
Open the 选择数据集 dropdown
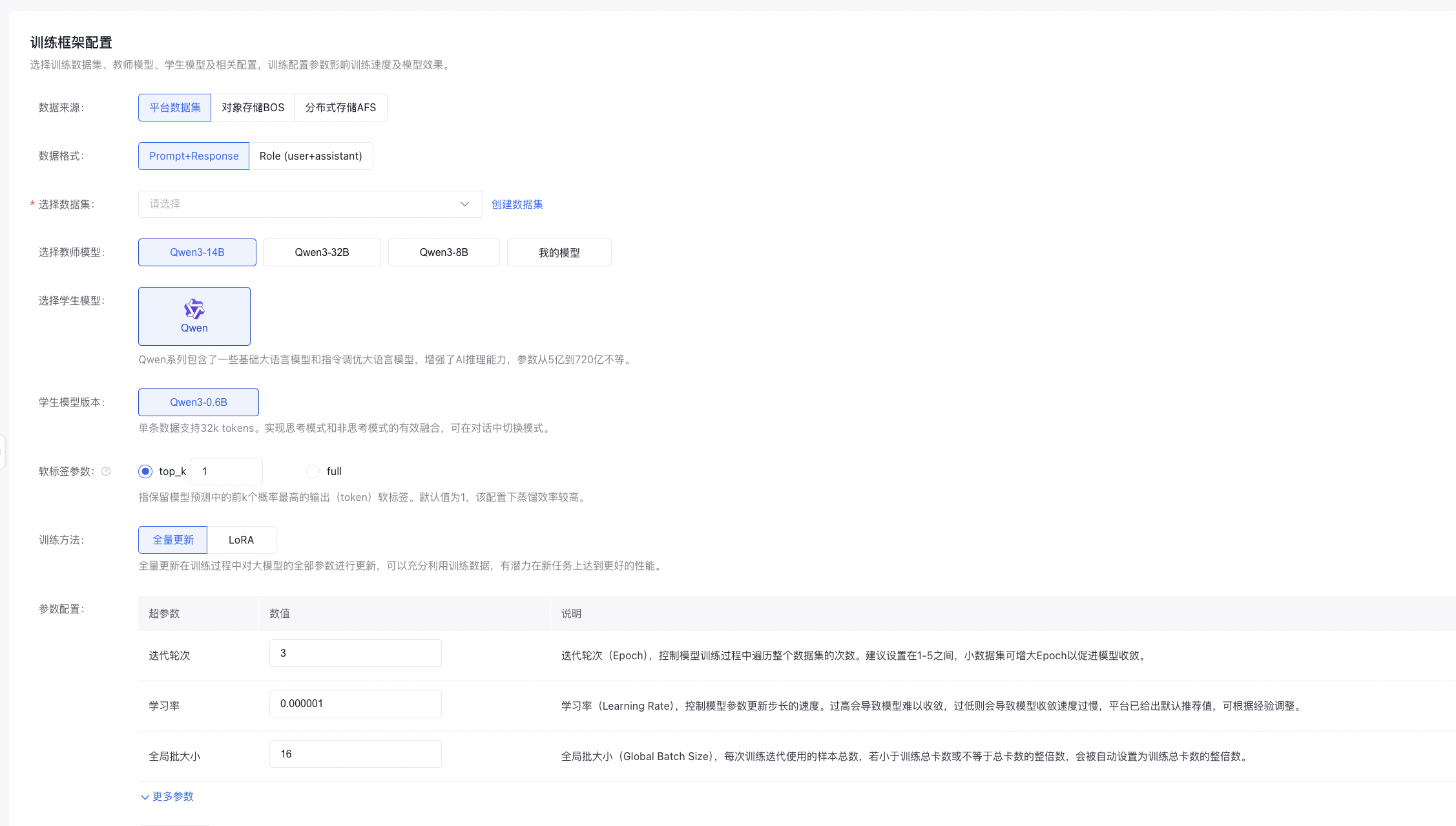pyautogui.click(x=310, y=204)
